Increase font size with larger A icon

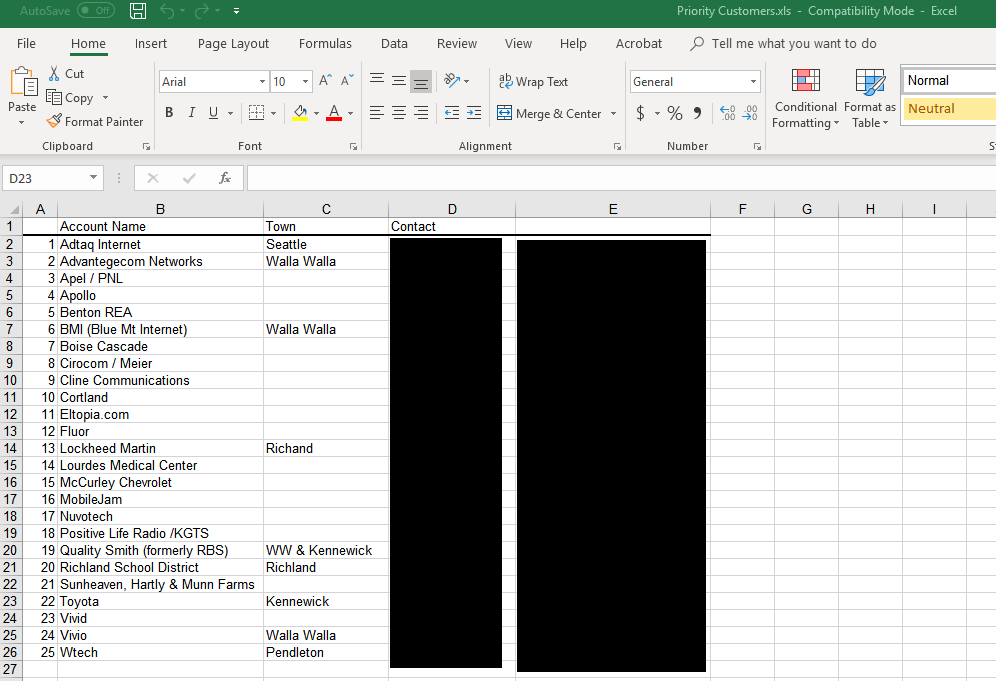pos(325,81)
